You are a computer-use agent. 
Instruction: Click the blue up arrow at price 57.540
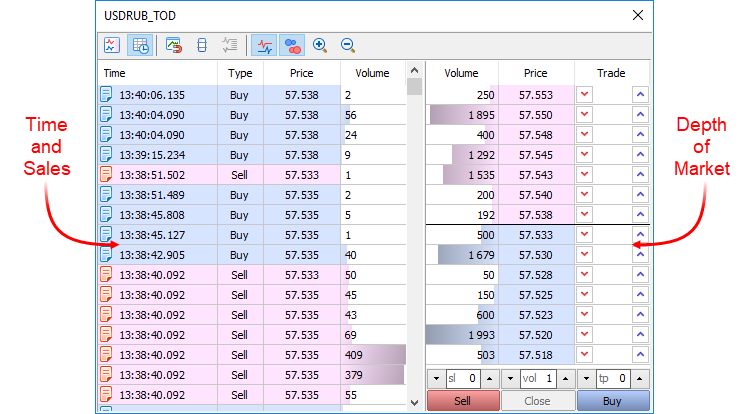[640, 195]
